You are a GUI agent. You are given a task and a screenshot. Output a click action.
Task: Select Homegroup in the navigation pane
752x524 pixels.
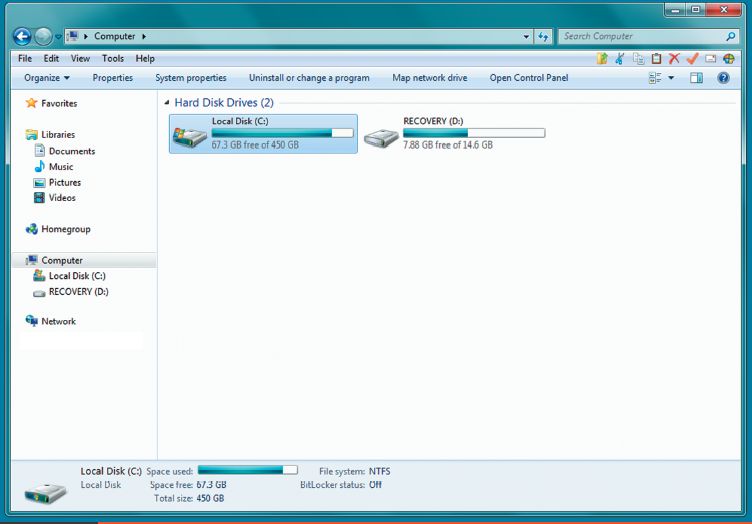(x=65, y=229)
